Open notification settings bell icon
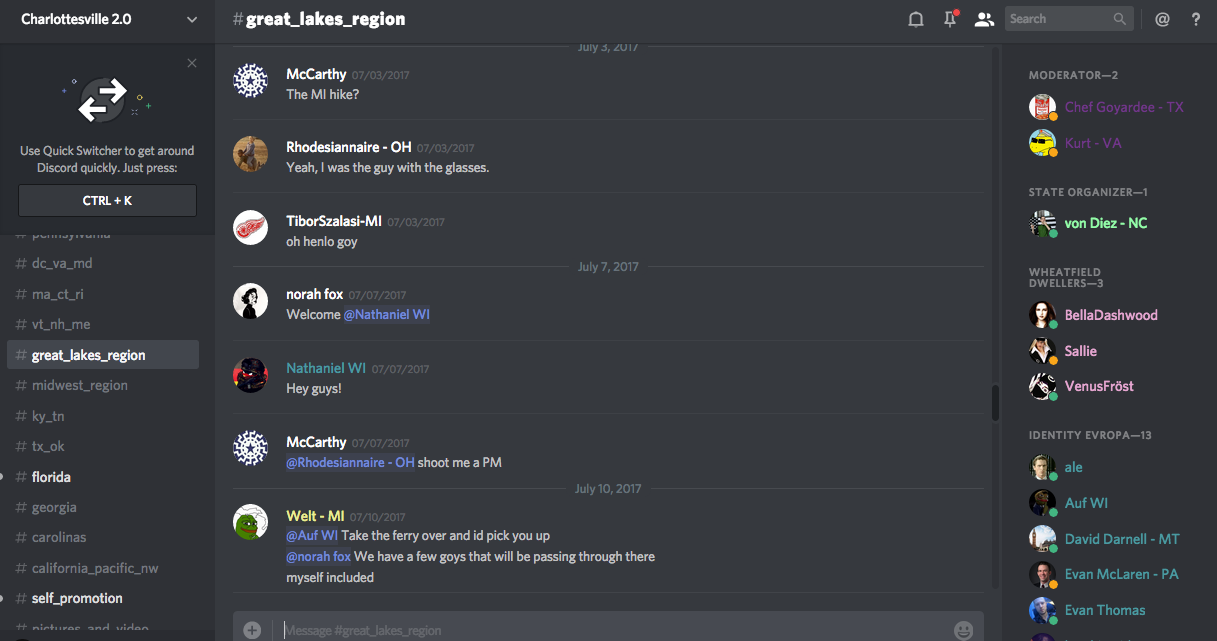This screenshot has height=641, width=1217. click(915, 19)
